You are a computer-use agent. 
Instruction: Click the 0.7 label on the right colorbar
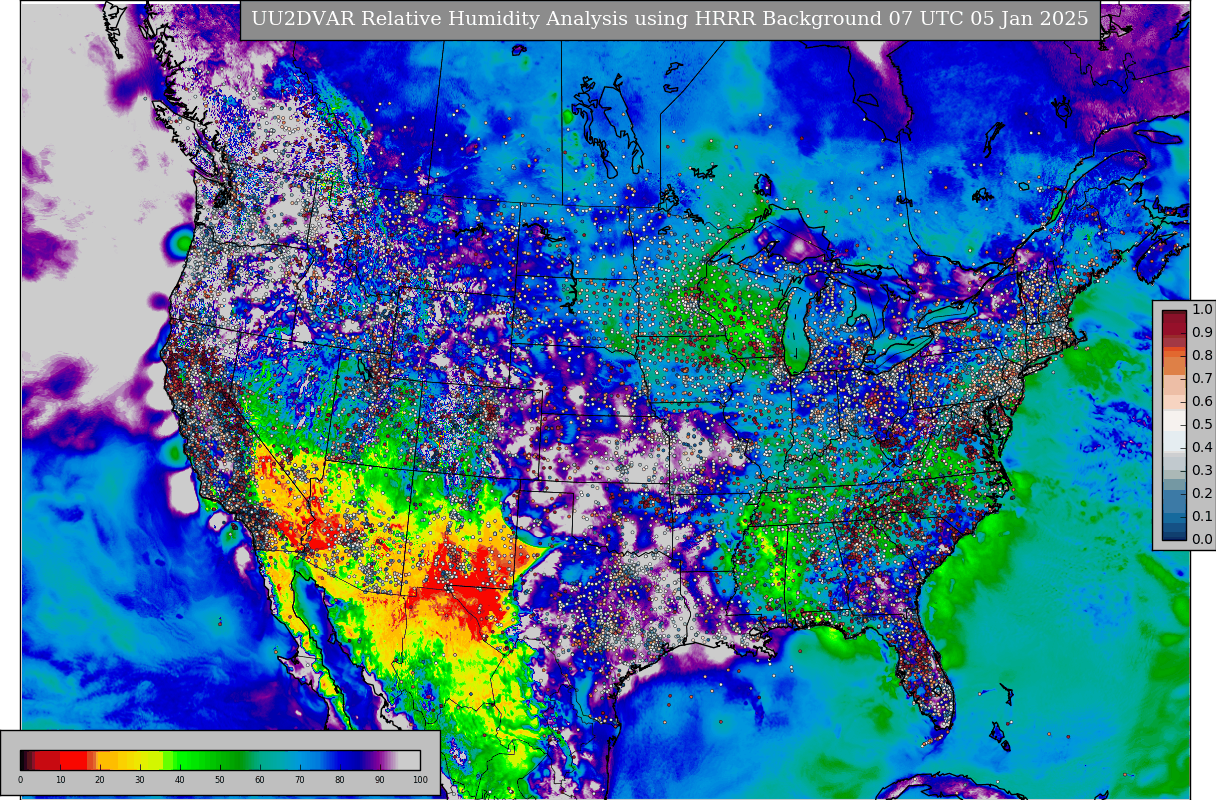[1202, 379]
